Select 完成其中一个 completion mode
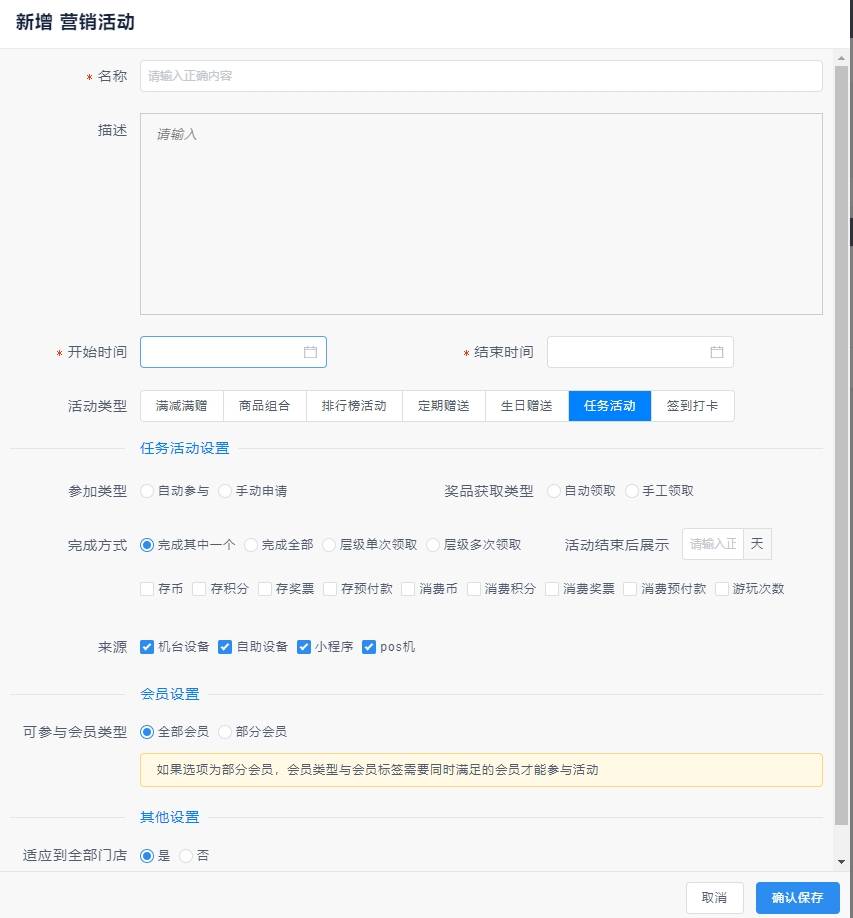This screenshot has width=853, height=918. coord(147,545)
